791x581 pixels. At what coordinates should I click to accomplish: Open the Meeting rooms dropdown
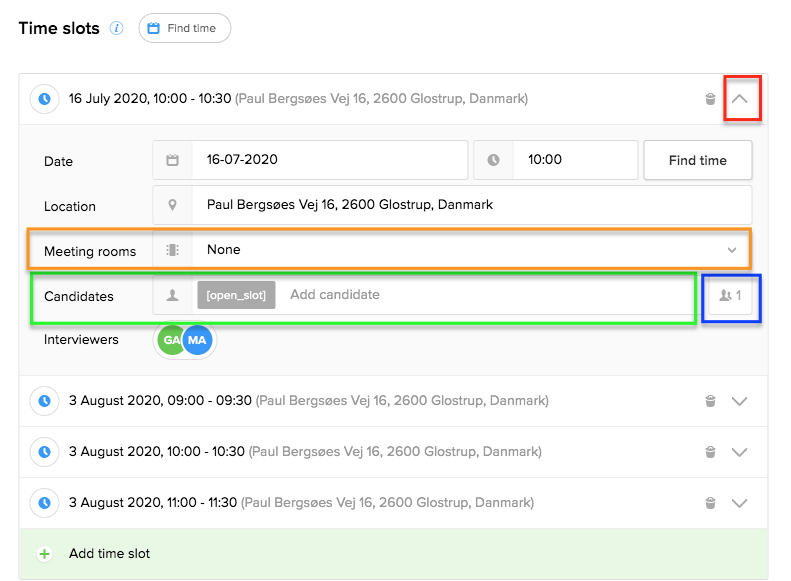click(470, 250)
